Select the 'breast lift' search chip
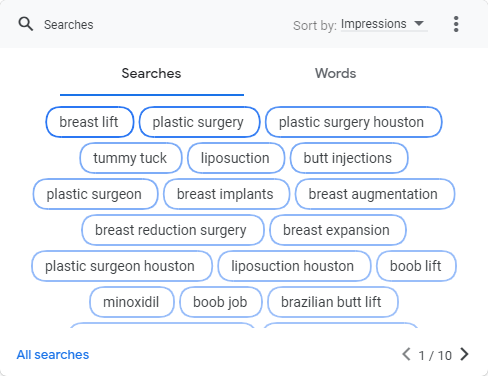488x376 pixels. point(90,122)
